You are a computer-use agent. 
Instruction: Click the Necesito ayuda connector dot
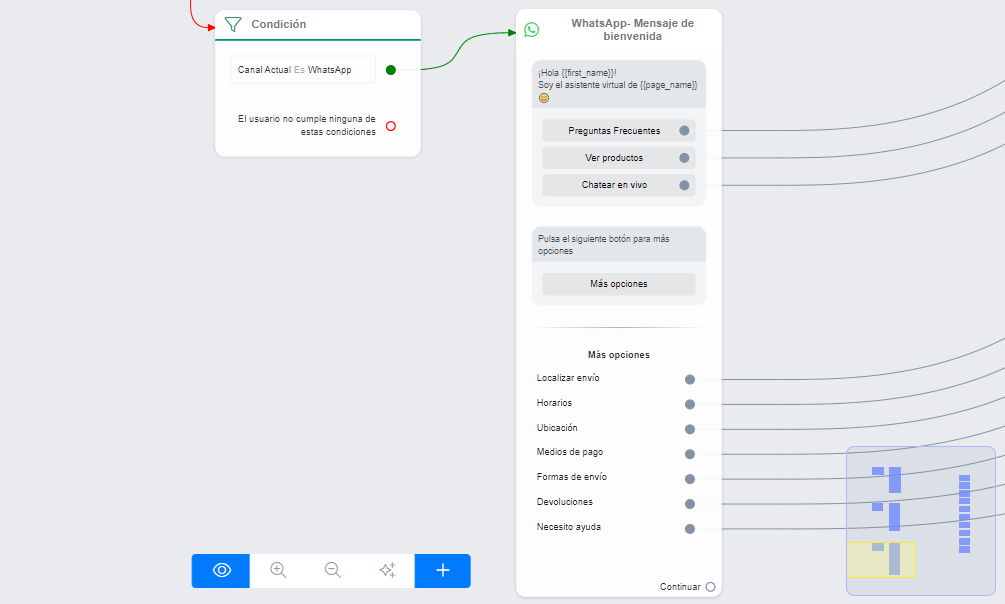pyautogui.click(x=690, y=529)
